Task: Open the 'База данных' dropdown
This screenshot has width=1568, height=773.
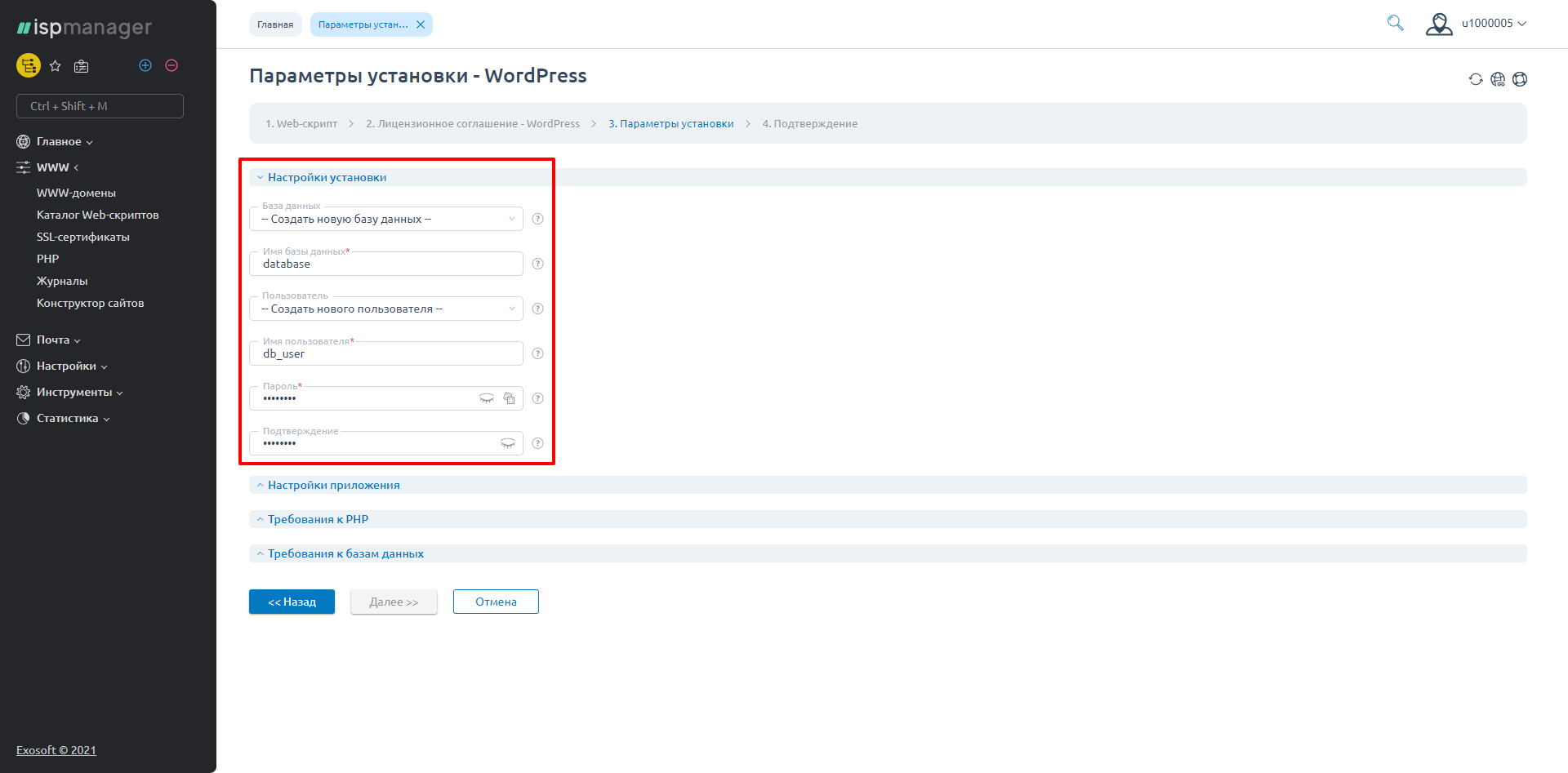Action: pyautogui.click(x=385, y=219)
